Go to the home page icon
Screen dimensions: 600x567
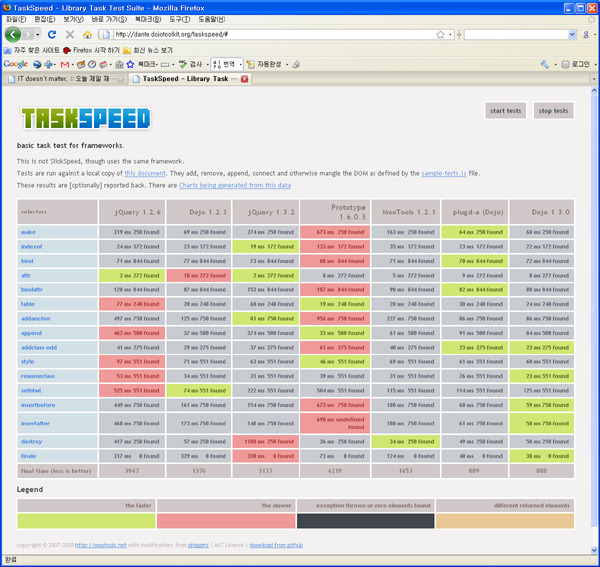tap(87, 35)
